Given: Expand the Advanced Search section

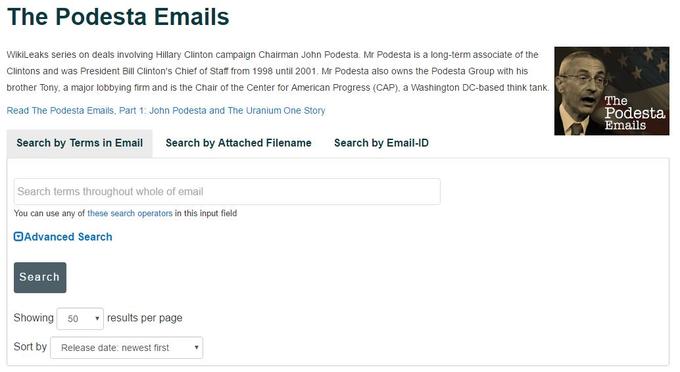Looking at the screenshot, I should coord(63,237).
